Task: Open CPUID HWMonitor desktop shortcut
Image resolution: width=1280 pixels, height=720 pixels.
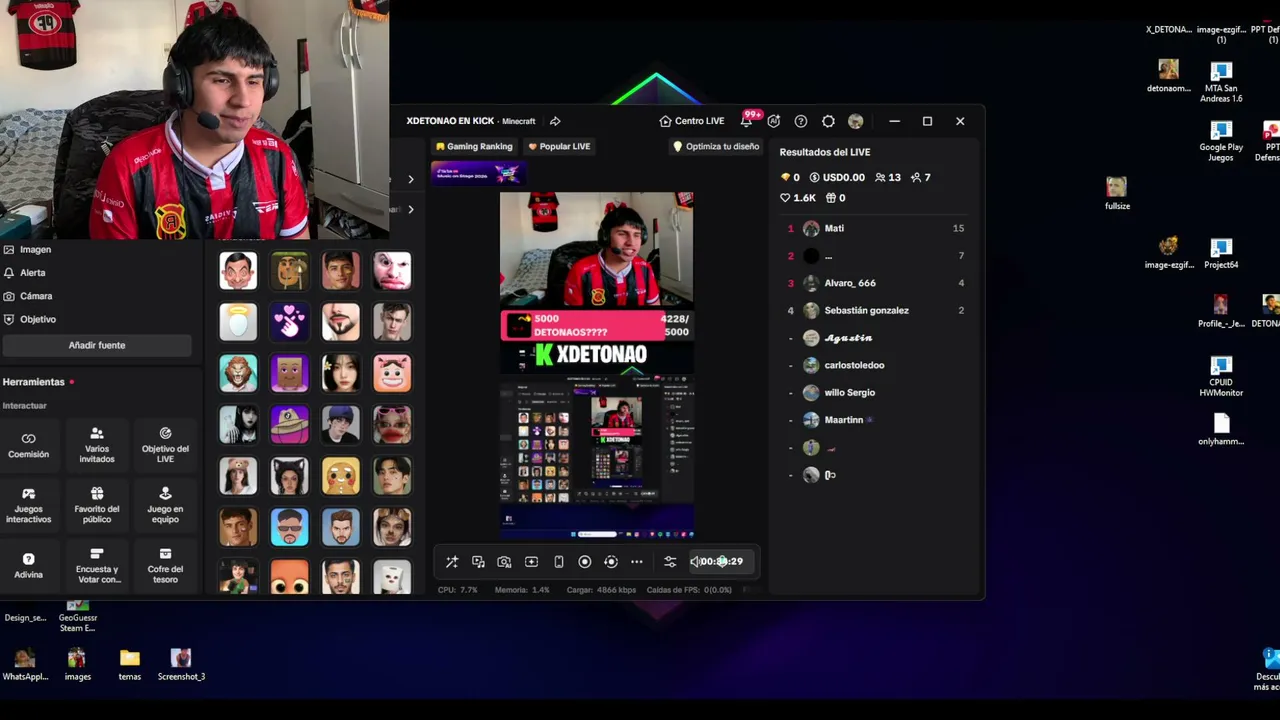Action: [x=1221, y=377]
